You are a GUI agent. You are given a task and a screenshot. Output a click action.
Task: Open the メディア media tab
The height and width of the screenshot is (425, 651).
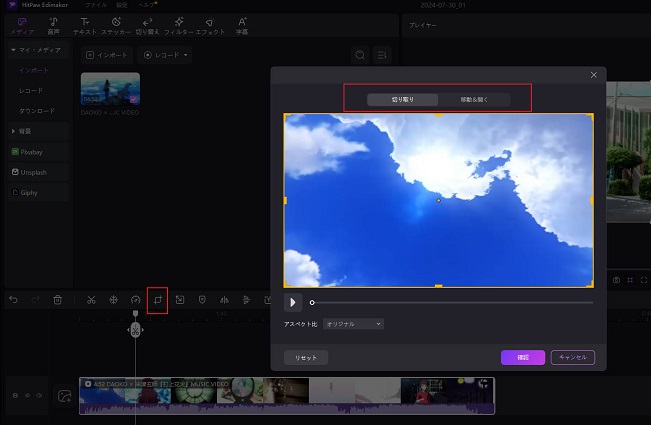click(x=22, y=26)
